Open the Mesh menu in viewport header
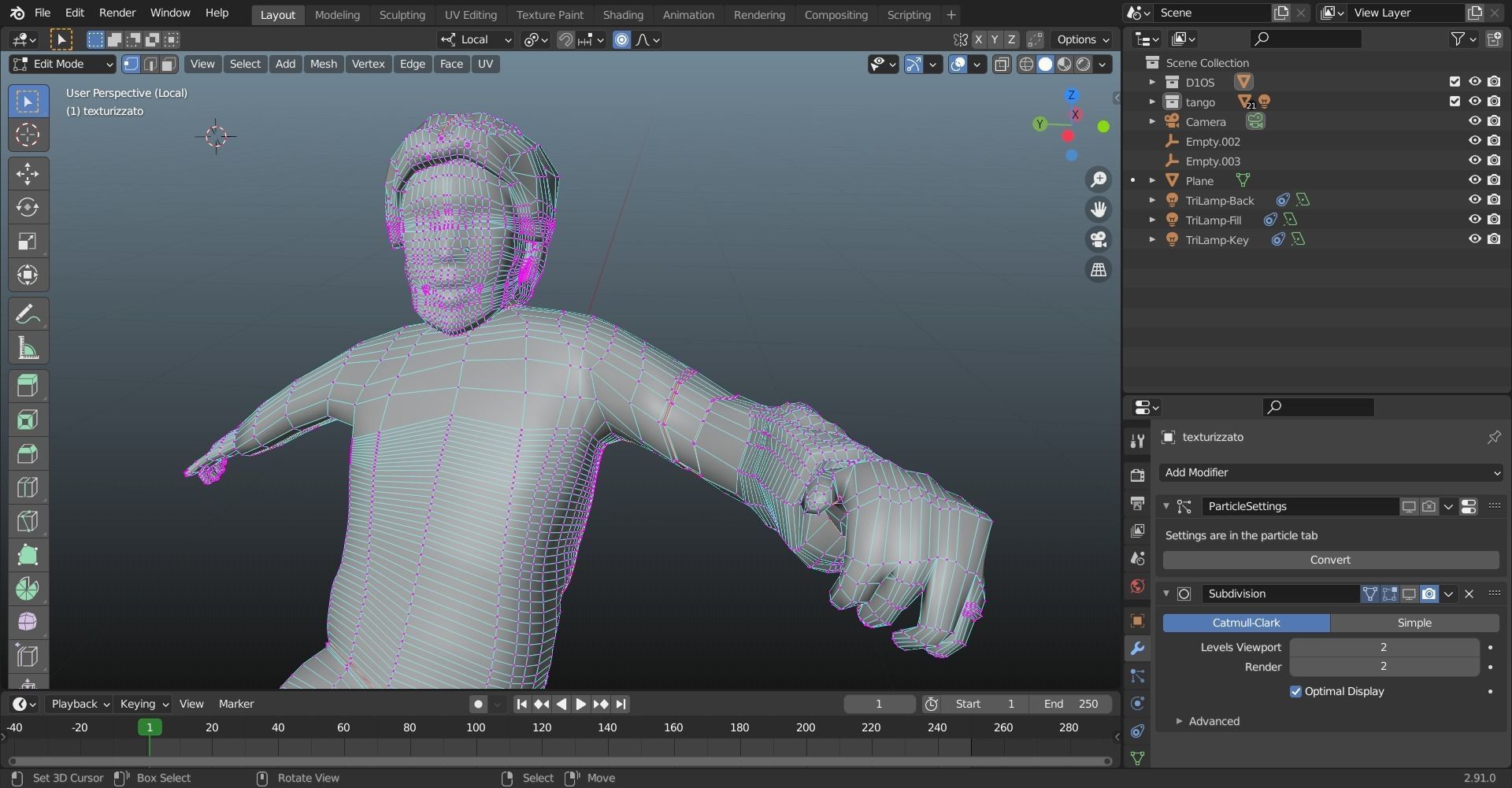The image size is (1512, 788). (323, 64)
